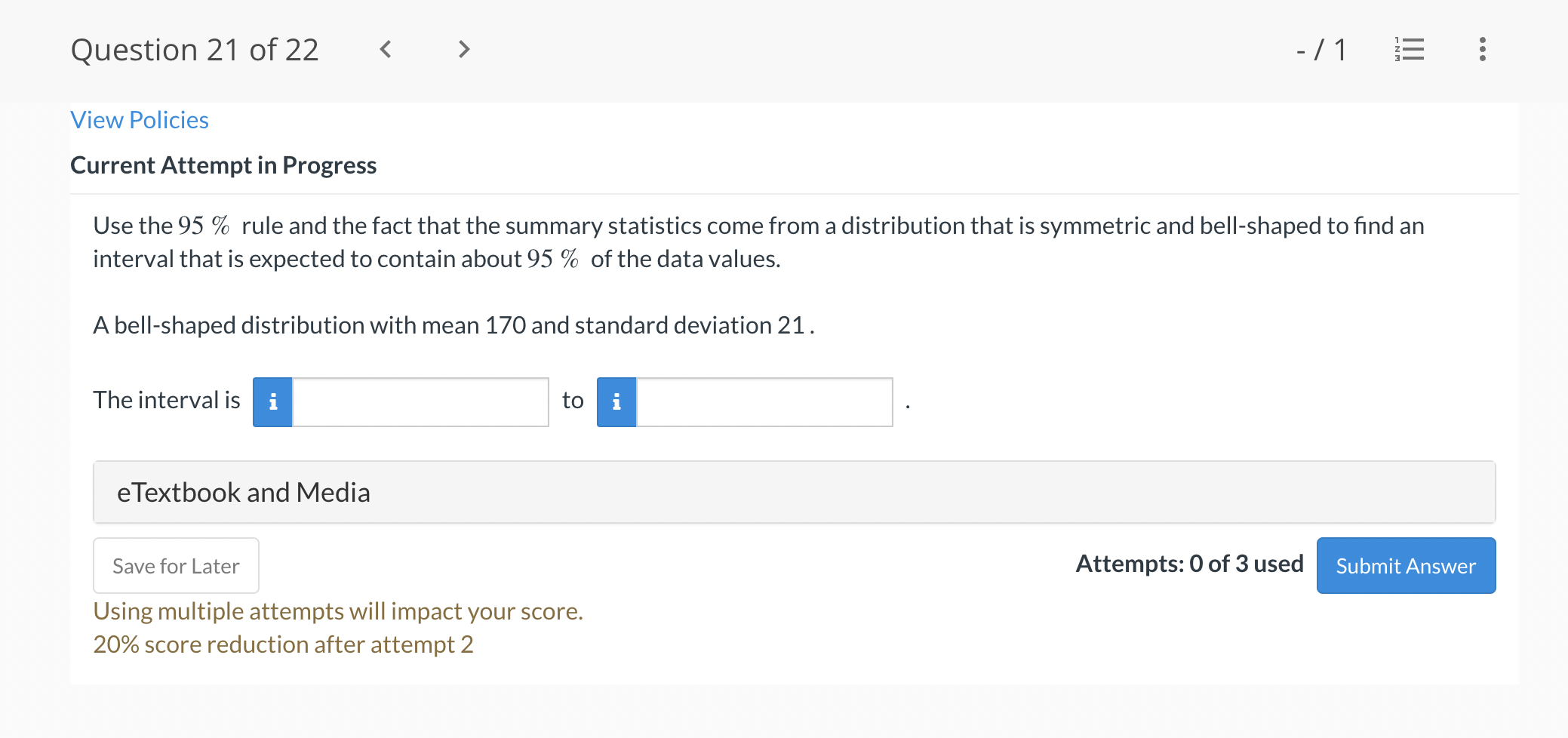Click the Current Attempt in Progress heading
1568x738 pixels.
coord(223,165)
